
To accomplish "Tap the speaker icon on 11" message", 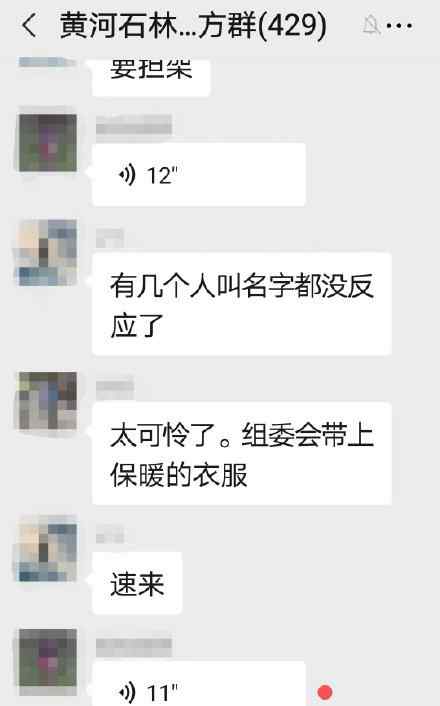I will pos(127,692).
